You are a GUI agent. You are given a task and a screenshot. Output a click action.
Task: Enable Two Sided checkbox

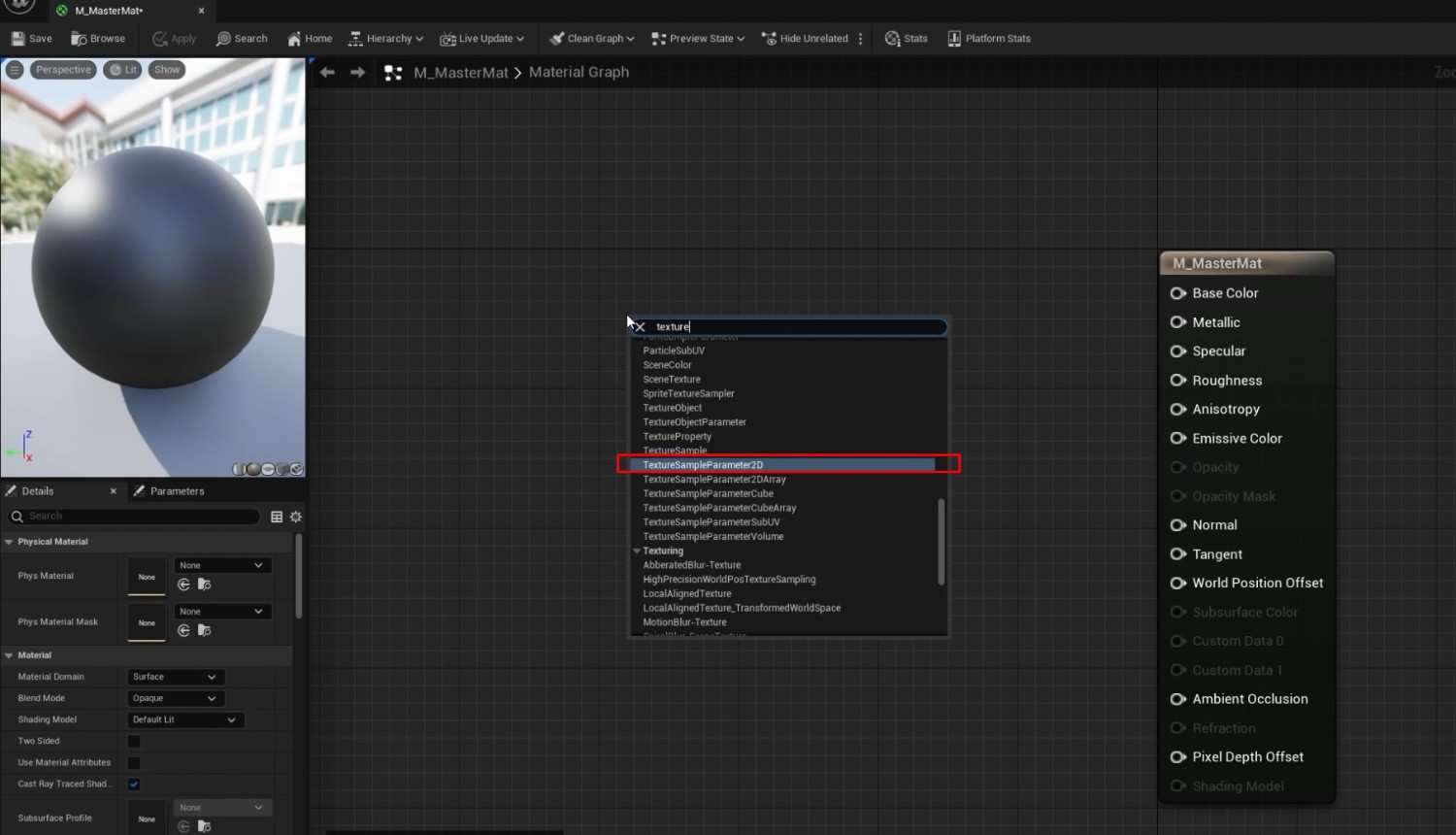(134, 742)
